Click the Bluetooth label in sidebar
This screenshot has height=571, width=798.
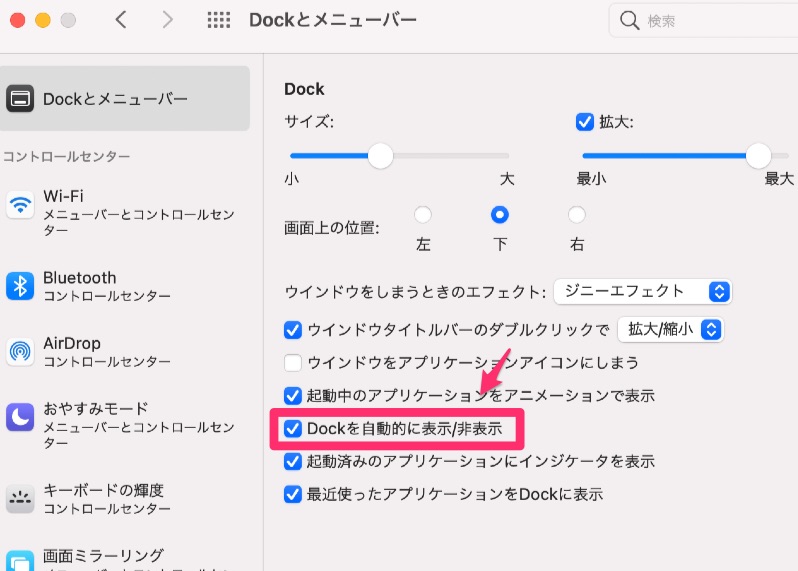click(x=80, y=278)
